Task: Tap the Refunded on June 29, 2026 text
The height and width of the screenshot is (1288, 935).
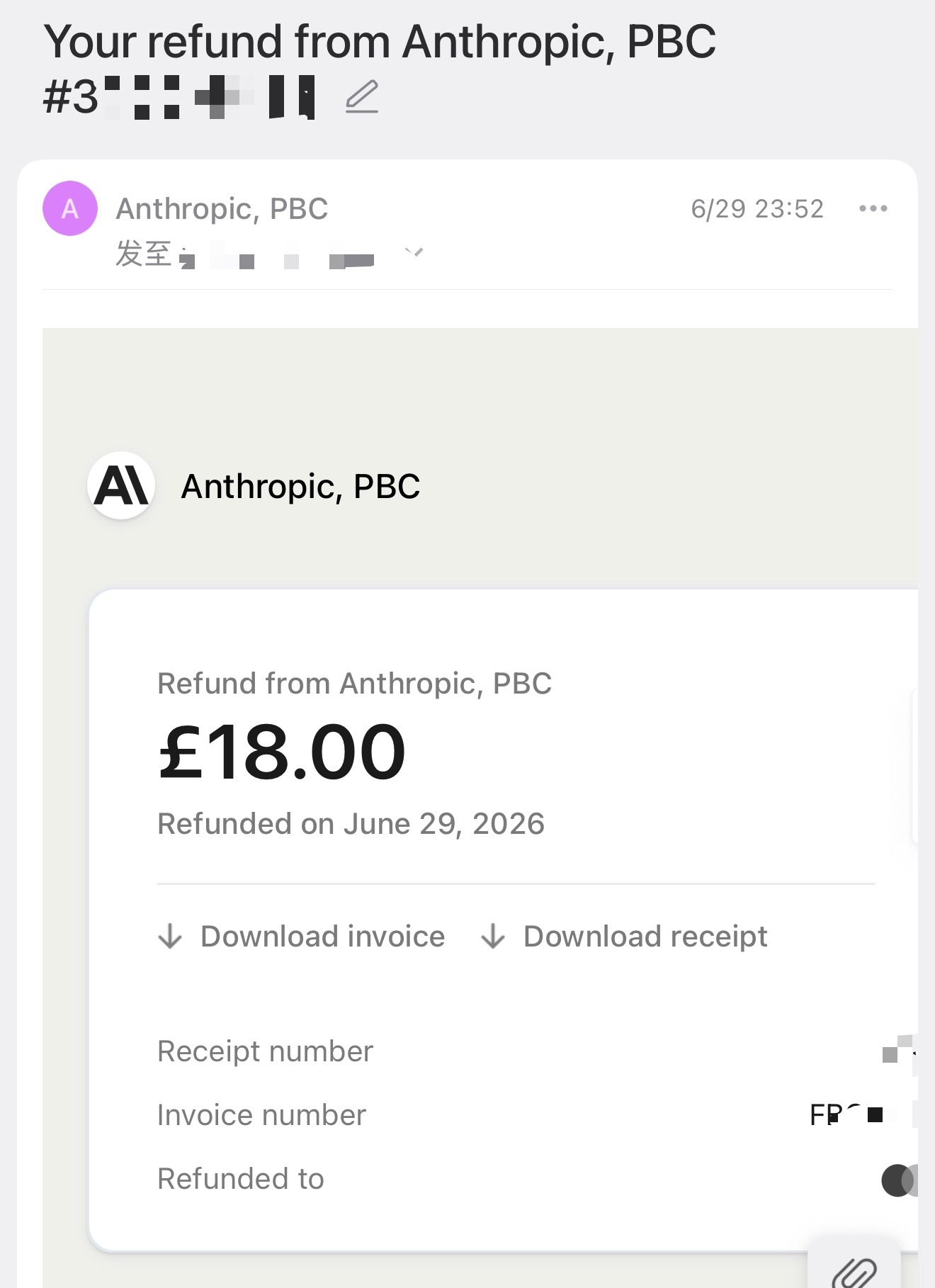Action: (351, 824)
